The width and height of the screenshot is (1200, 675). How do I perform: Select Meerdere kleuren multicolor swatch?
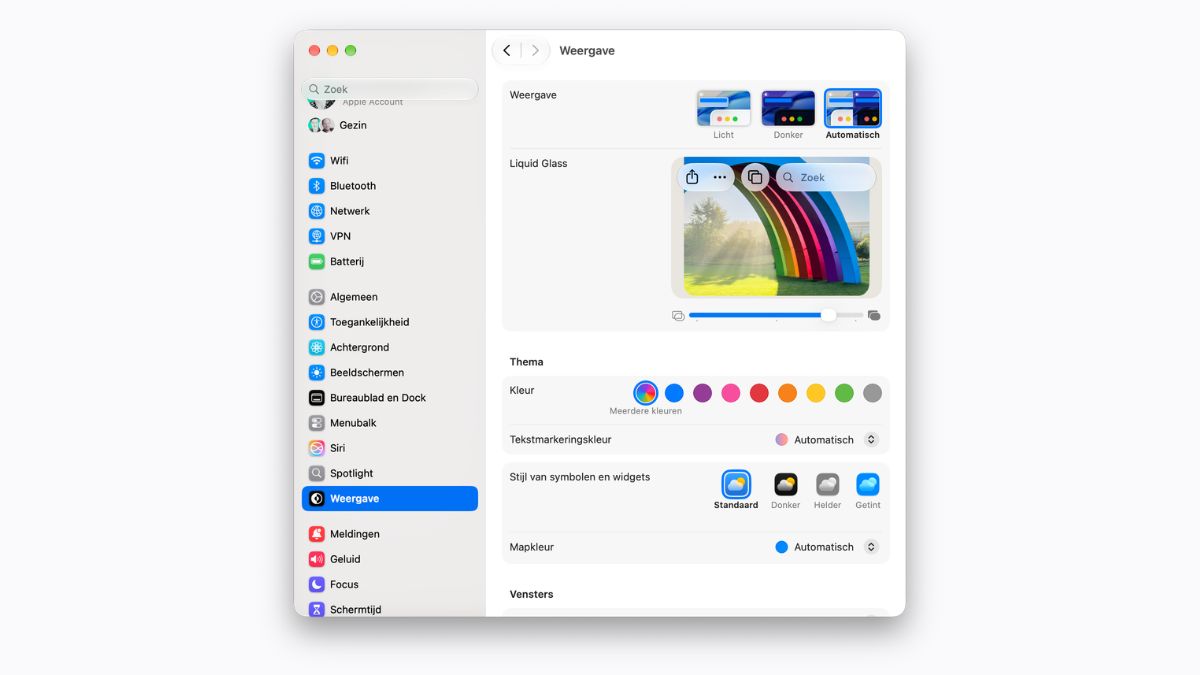click(x=646, y=393)
